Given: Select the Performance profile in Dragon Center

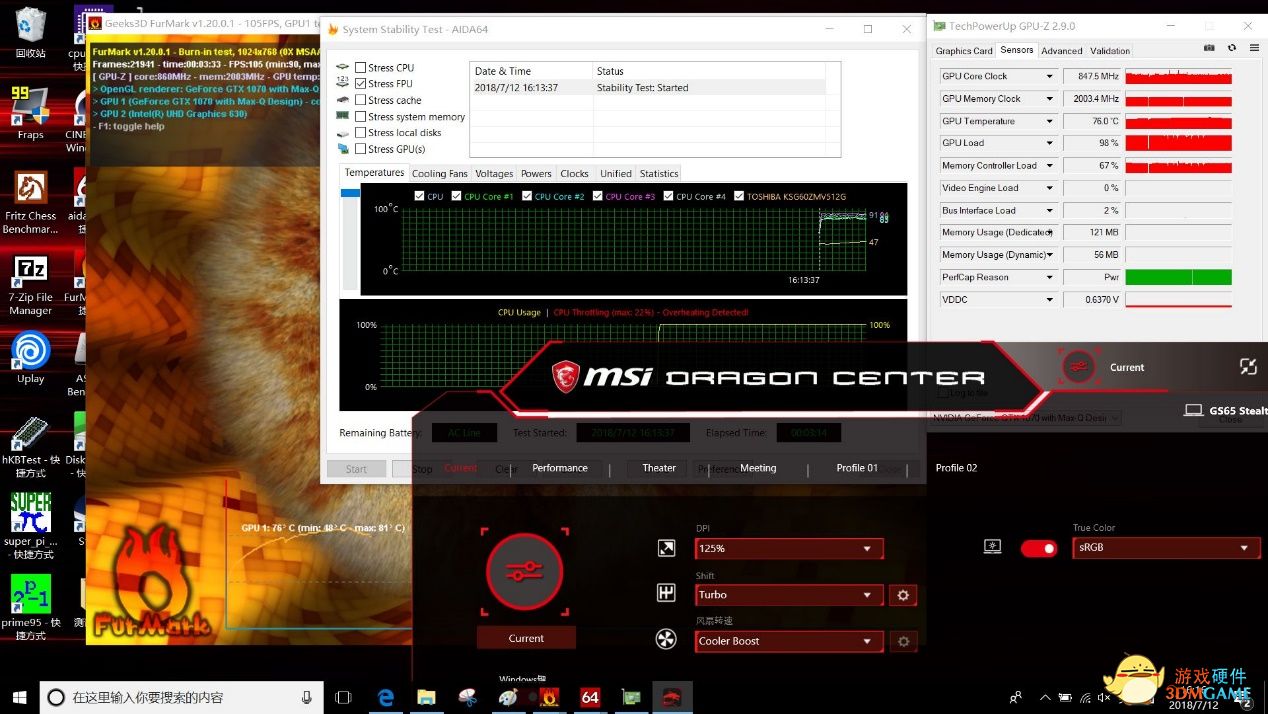Looking at the screenshot, I should click(560, 468).
